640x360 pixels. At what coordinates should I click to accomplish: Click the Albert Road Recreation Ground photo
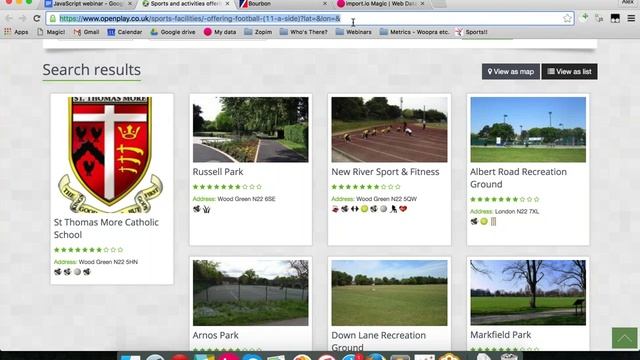point(528,129)
